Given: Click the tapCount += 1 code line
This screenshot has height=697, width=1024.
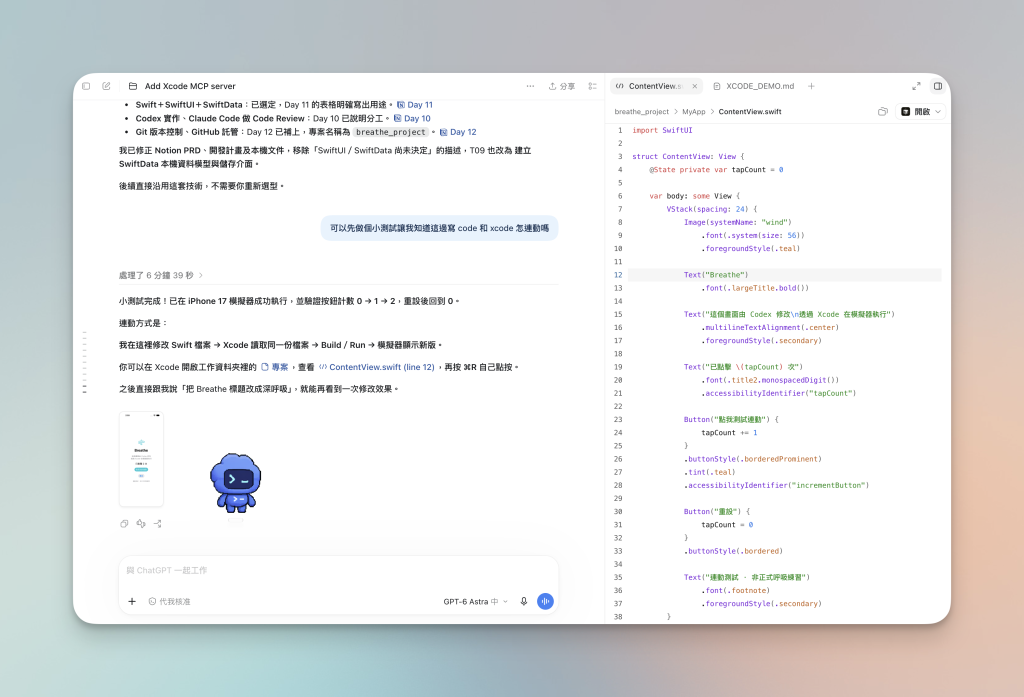Looking at the screenshot, I should click(729, 432).
